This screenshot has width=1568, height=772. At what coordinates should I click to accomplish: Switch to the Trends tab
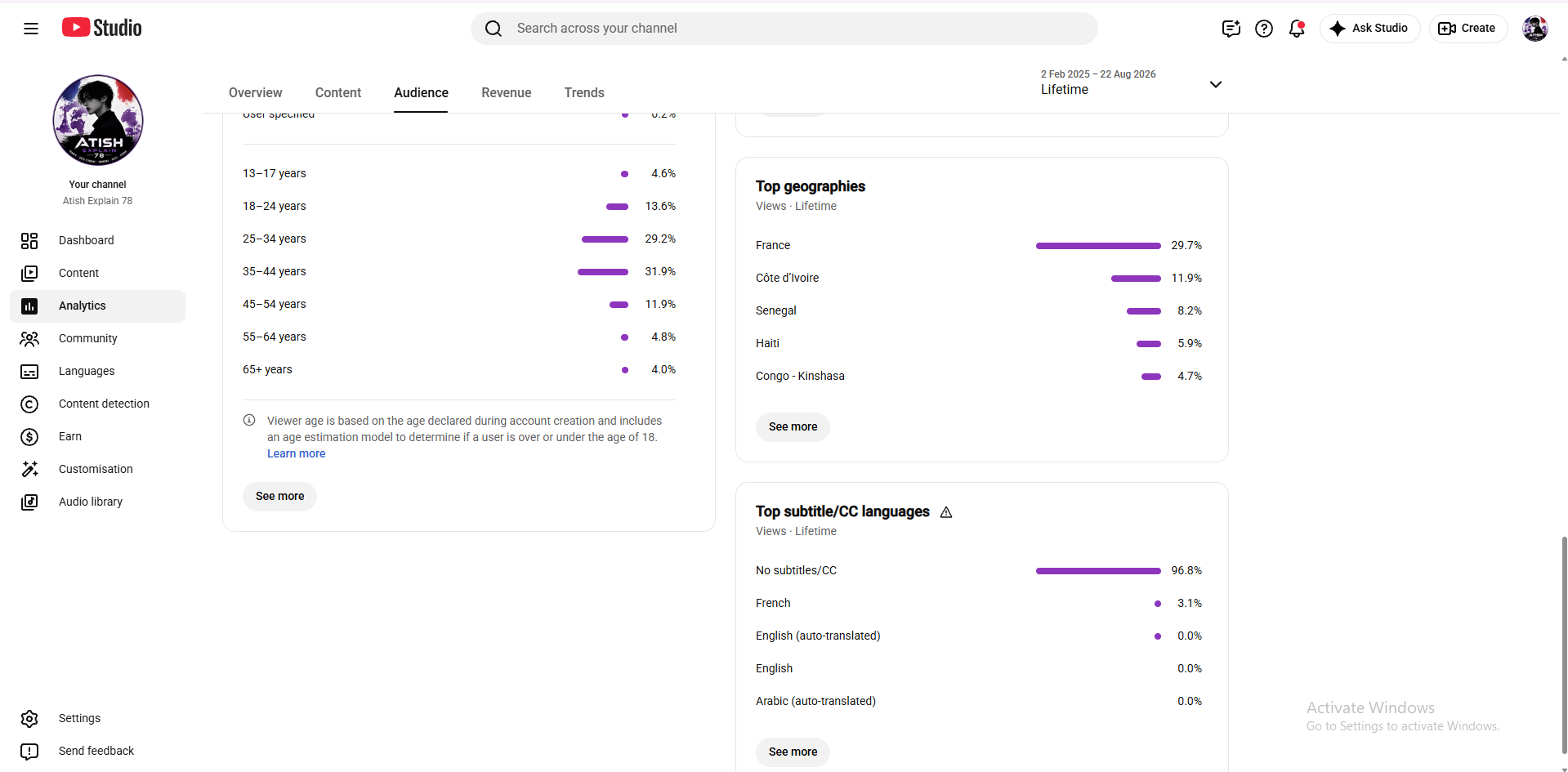coord(584,93)
